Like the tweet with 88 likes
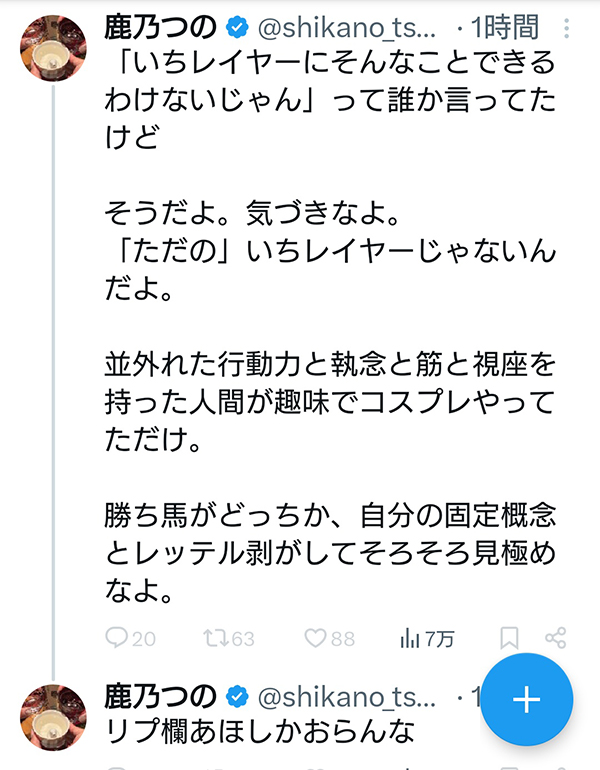 coord(317,638)
